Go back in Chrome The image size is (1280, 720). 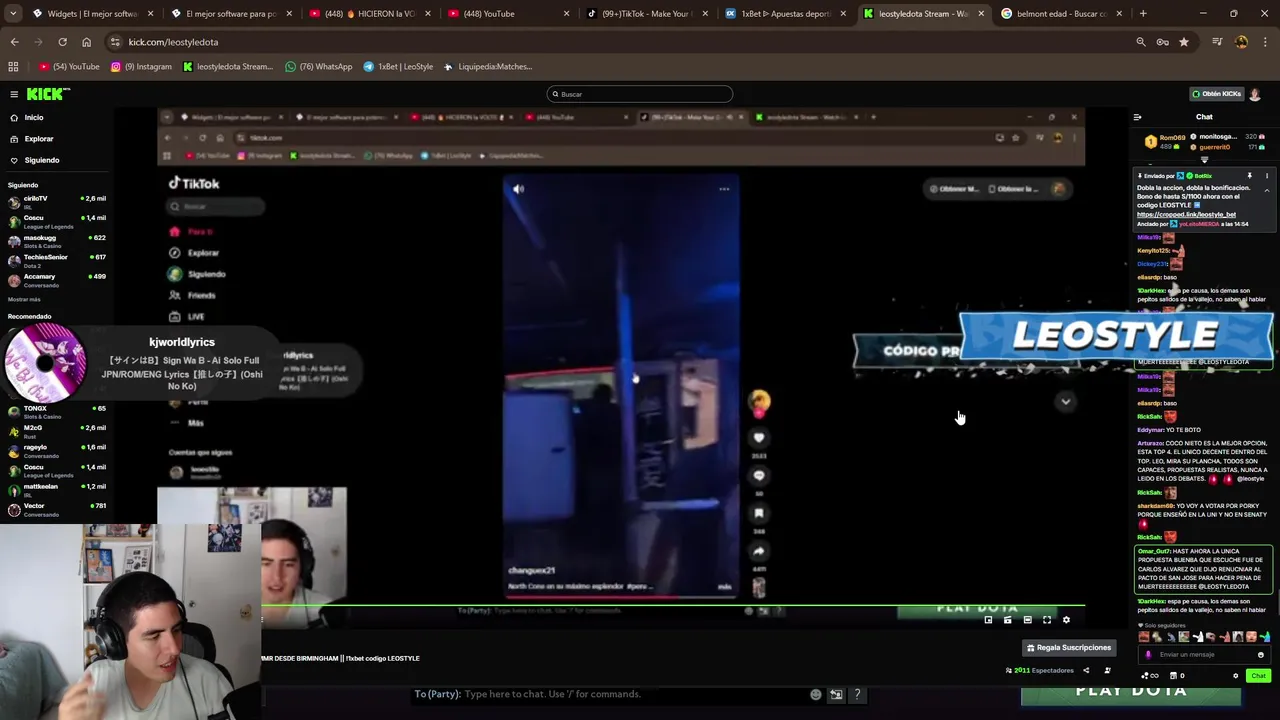pos(14,42)
